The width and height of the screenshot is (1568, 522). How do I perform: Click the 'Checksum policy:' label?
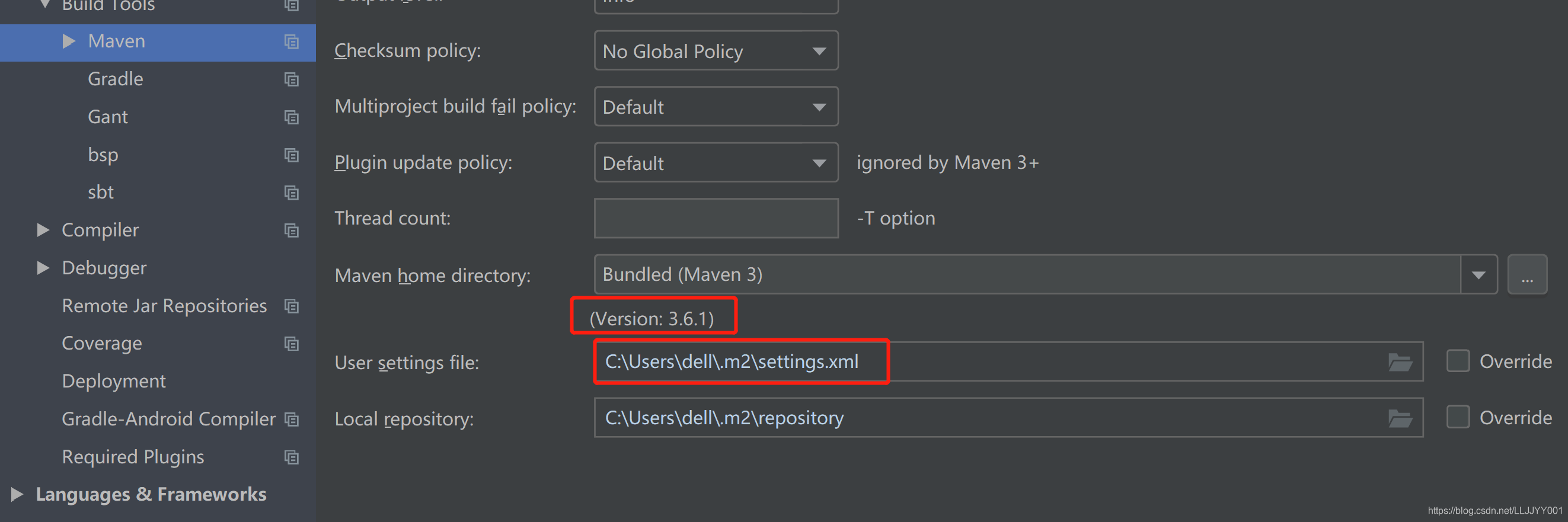[407, 50]
